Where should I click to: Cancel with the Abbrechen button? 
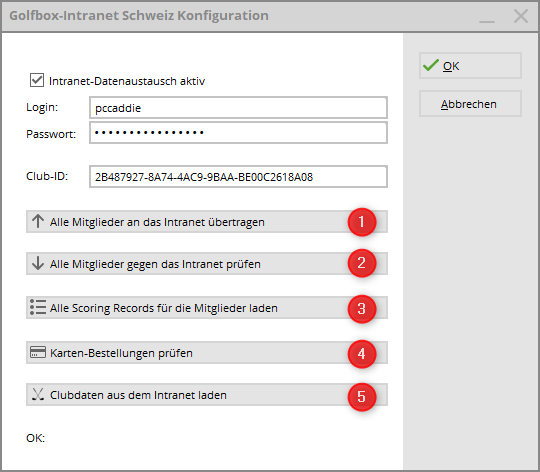(470, 104)
